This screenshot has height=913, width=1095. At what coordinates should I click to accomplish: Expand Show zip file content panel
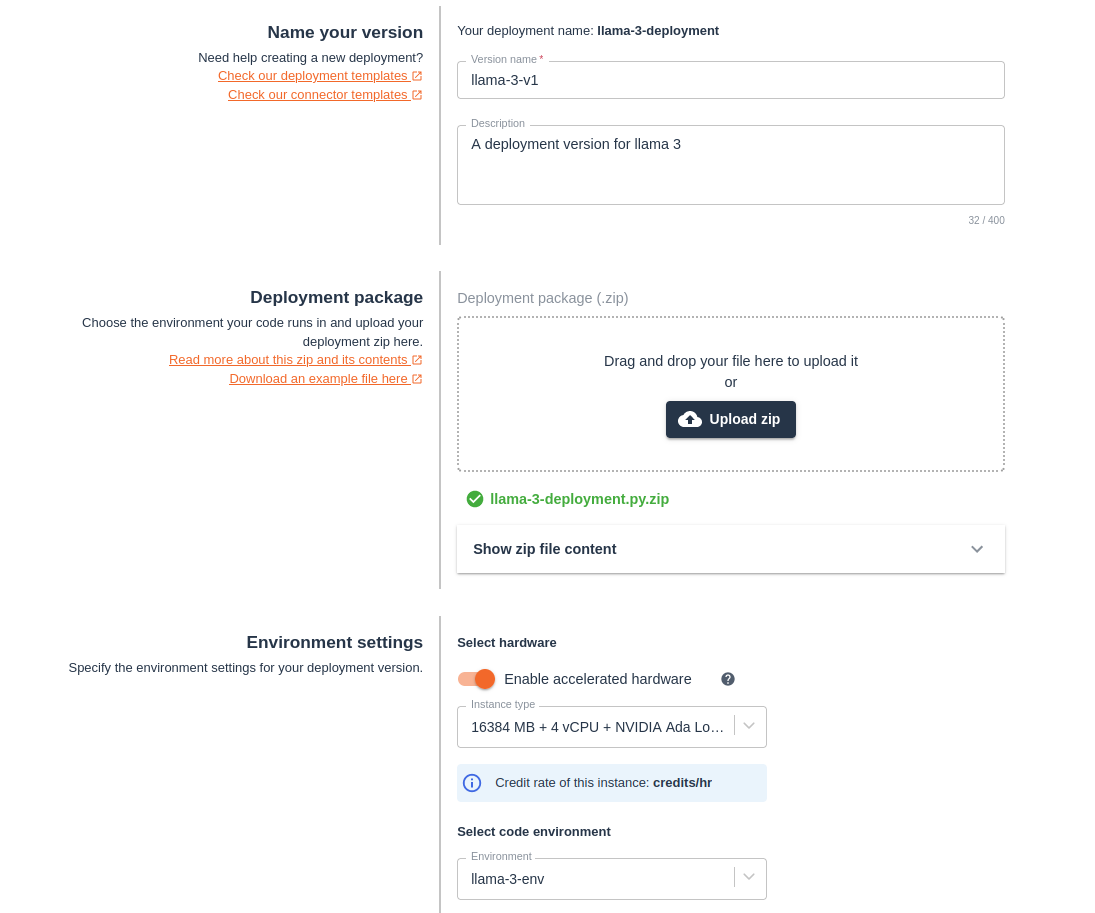click(x=730, y=549)
